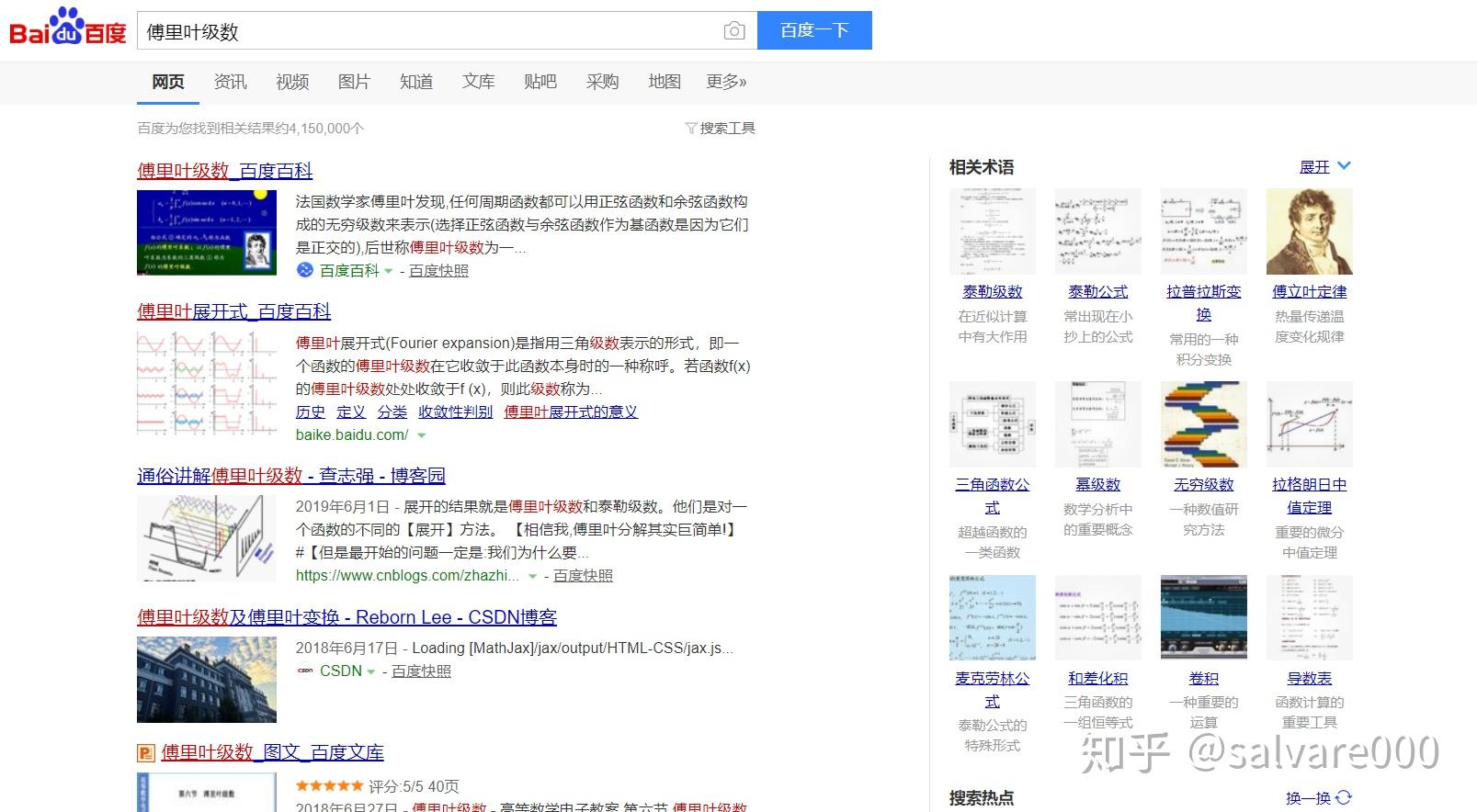
Task: Open the 拉普拉斯变换 related term link
Action: click(1204, 302)
